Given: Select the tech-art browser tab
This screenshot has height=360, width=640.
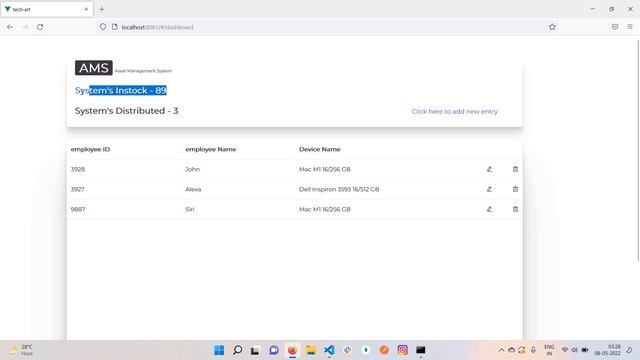Looking at the screenshot, I should [47, 9].
